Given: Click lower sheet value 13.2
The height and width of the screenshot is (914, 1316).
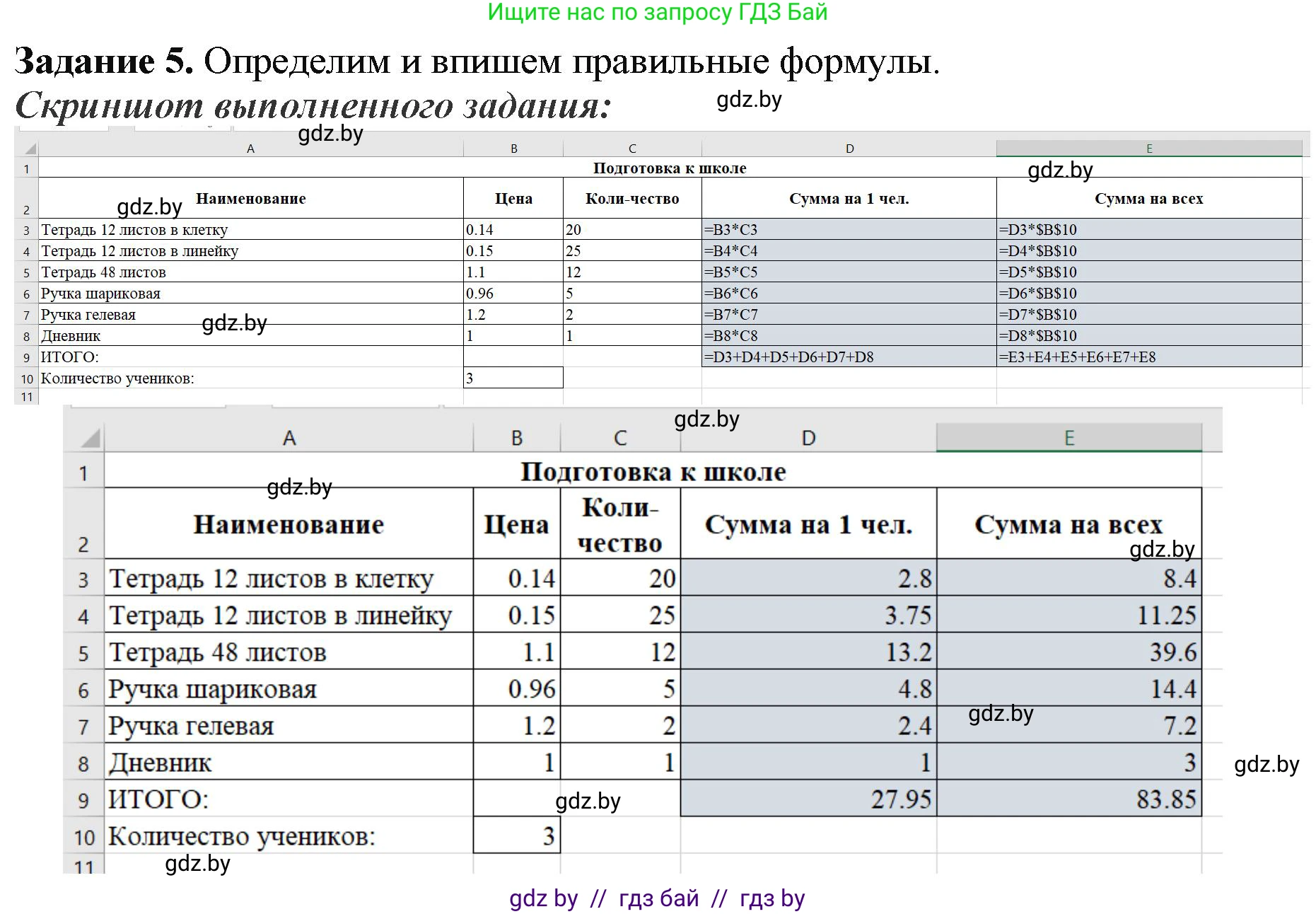Looking at the screenshot, I should 808,652.
